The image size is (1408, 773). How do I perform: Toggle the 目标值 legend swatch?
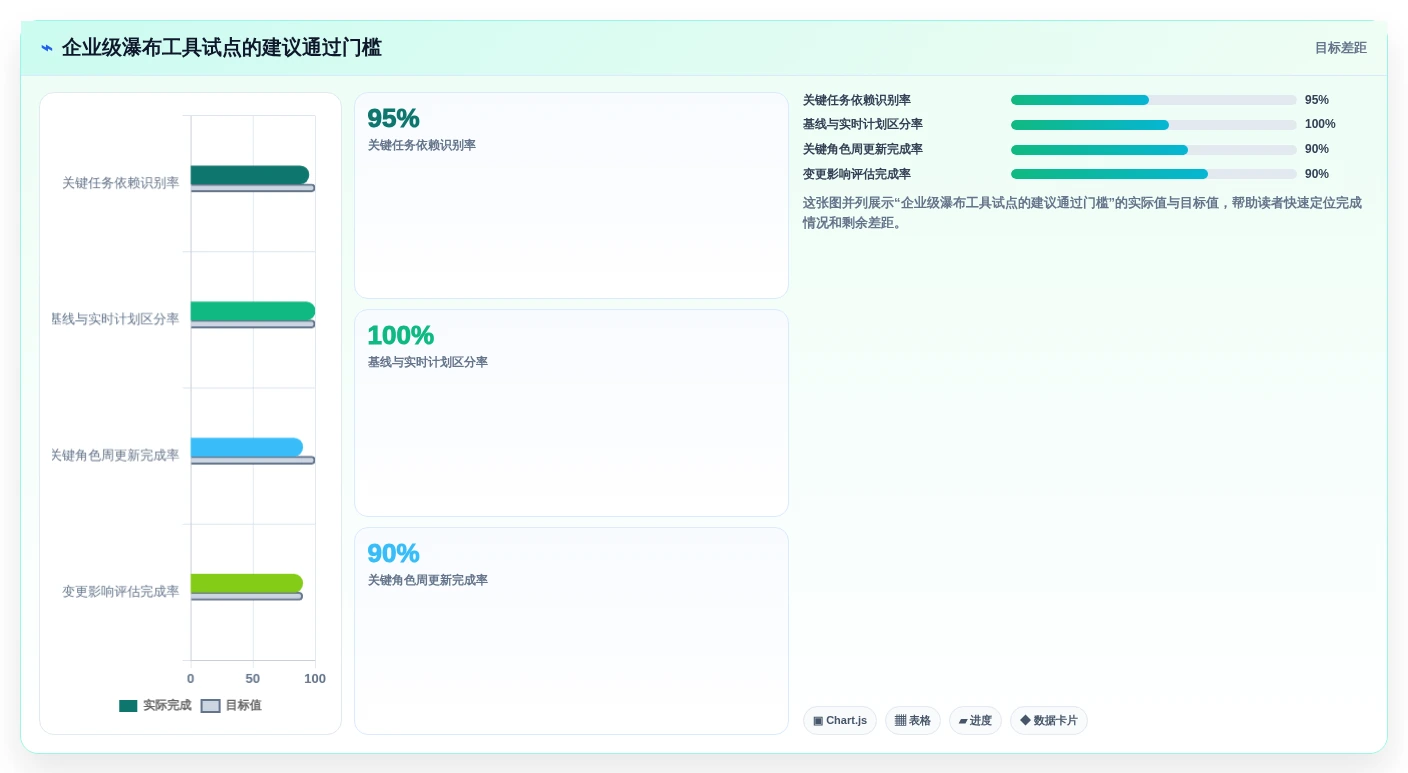[210, 706]
